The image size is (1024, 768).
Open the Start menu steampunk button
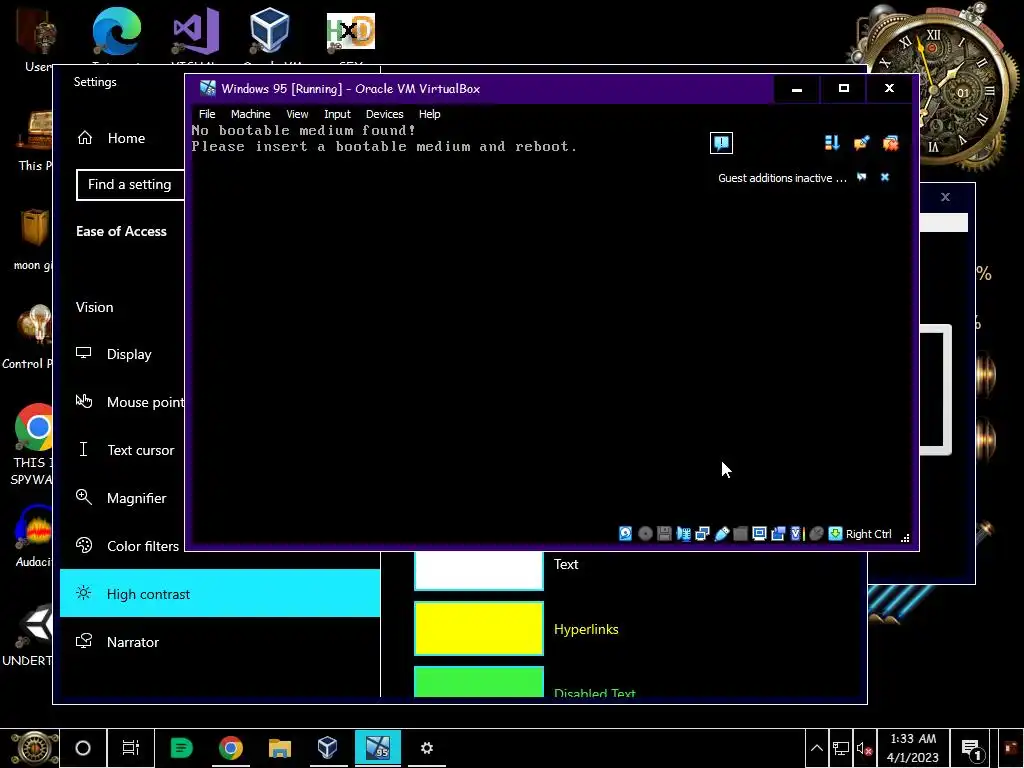point(33,748)
